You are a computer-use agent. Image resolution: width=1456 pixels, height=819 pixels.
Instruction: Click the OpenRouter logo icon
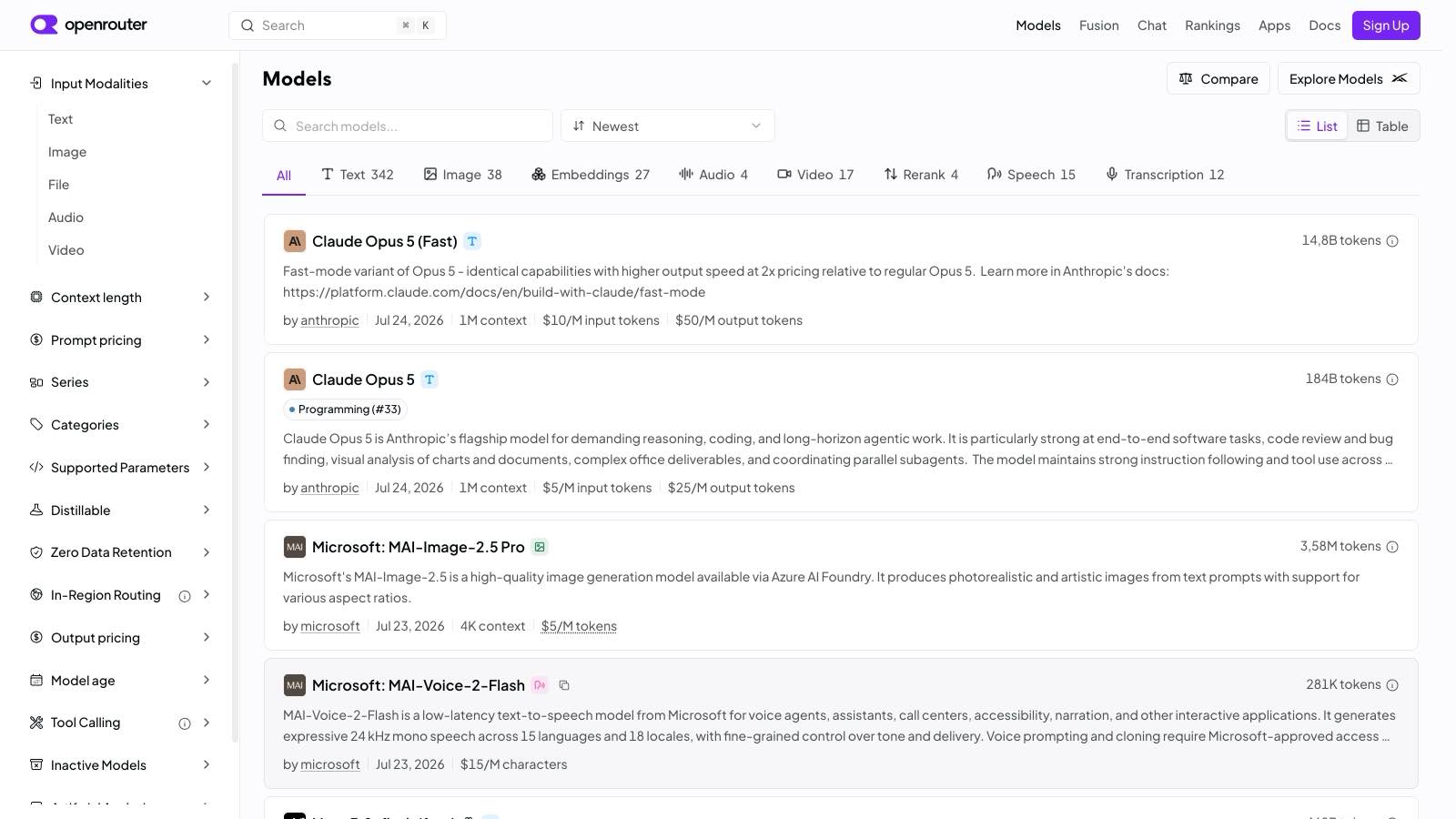[44, 25]
